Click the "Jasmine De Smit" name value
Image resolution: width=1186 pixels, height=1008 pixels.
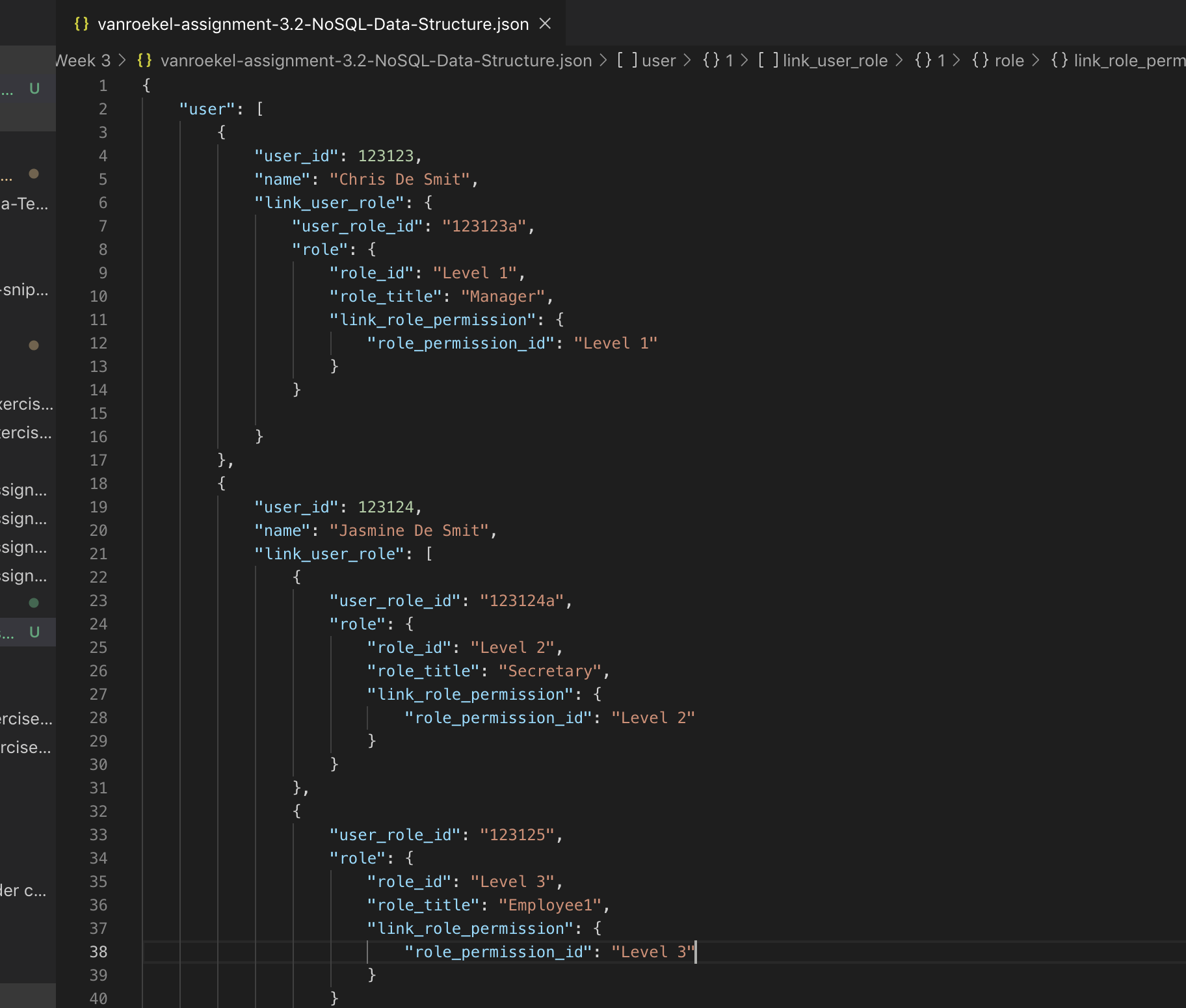tap(409, 531)
